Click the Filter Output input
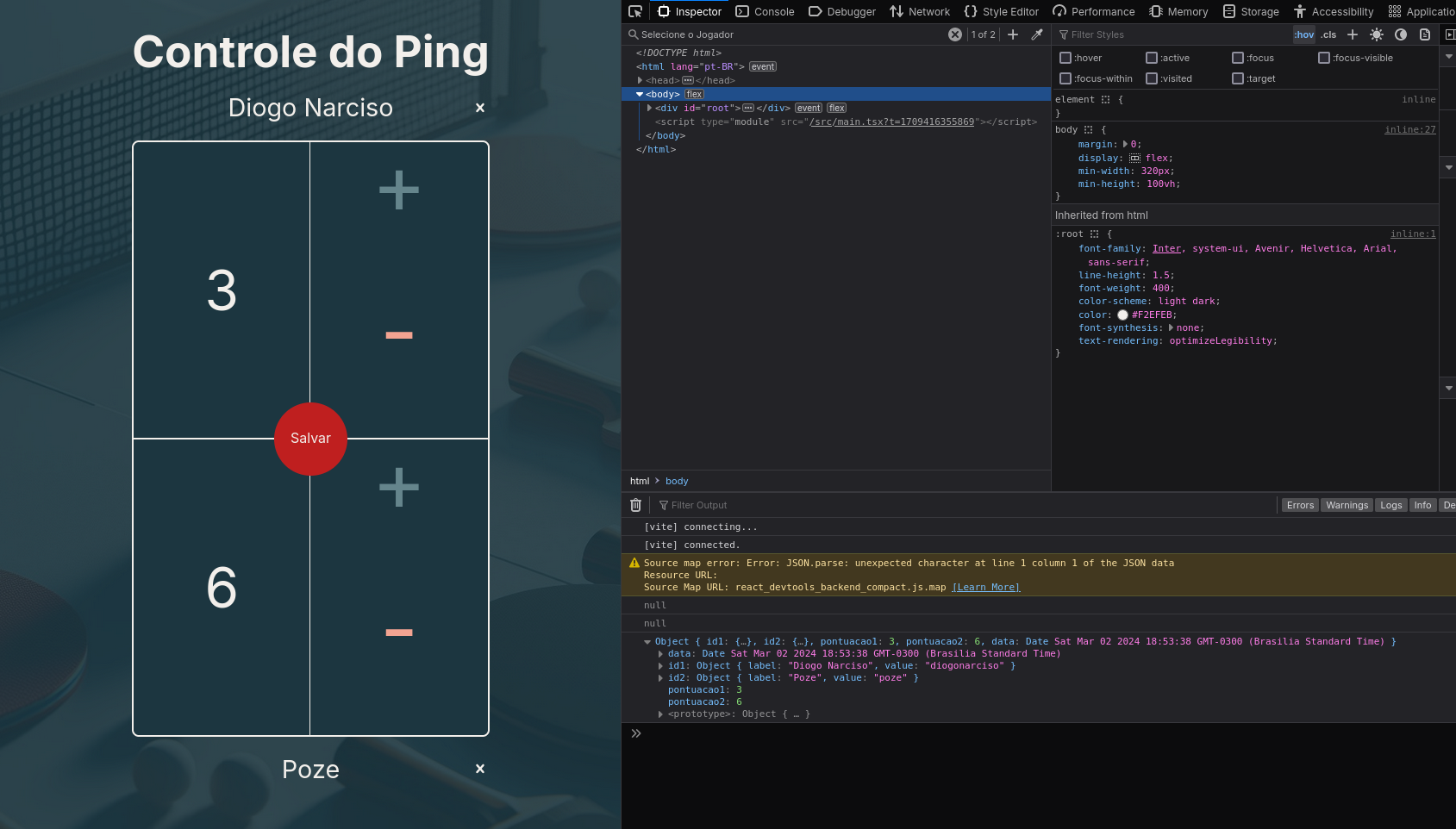 pyautogui.click(x=965, y=505)
